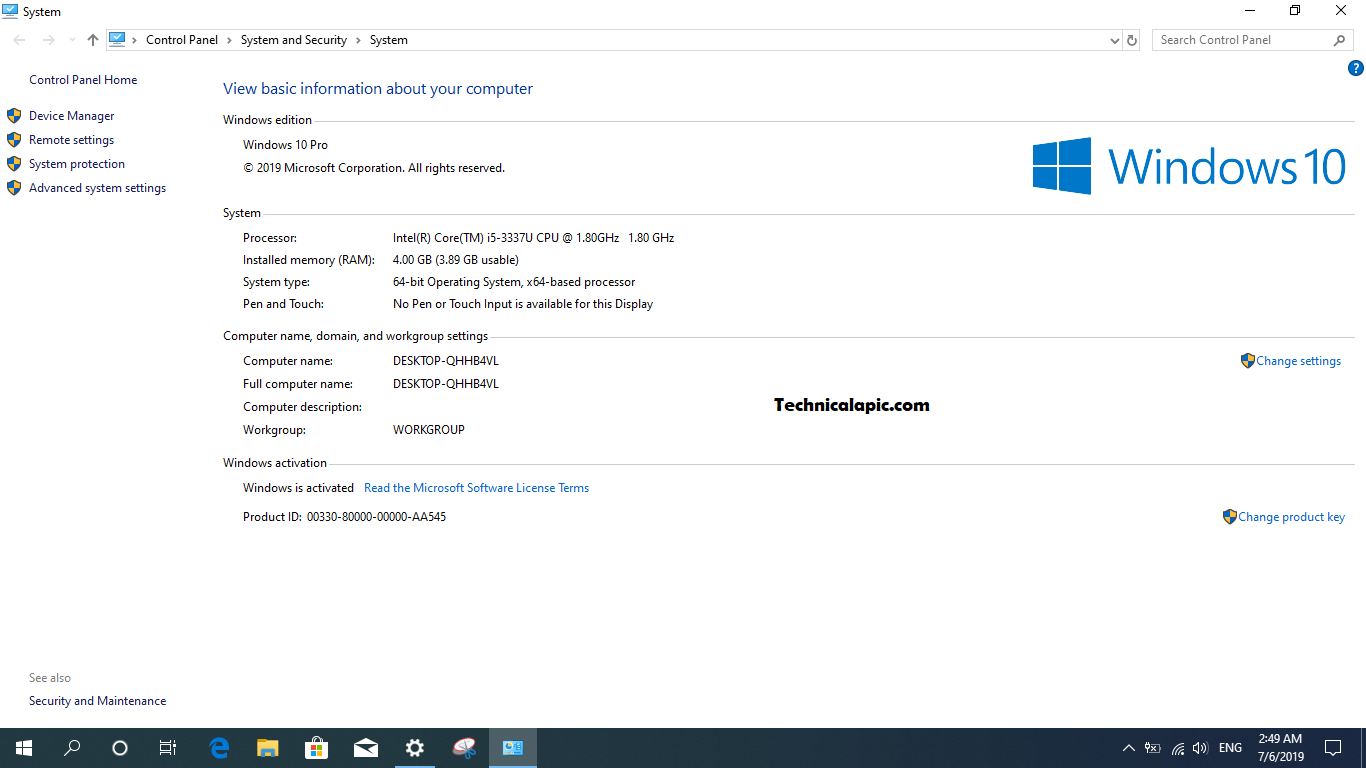
Task: Click the System breadcrumb item
Action: (389, 40)
